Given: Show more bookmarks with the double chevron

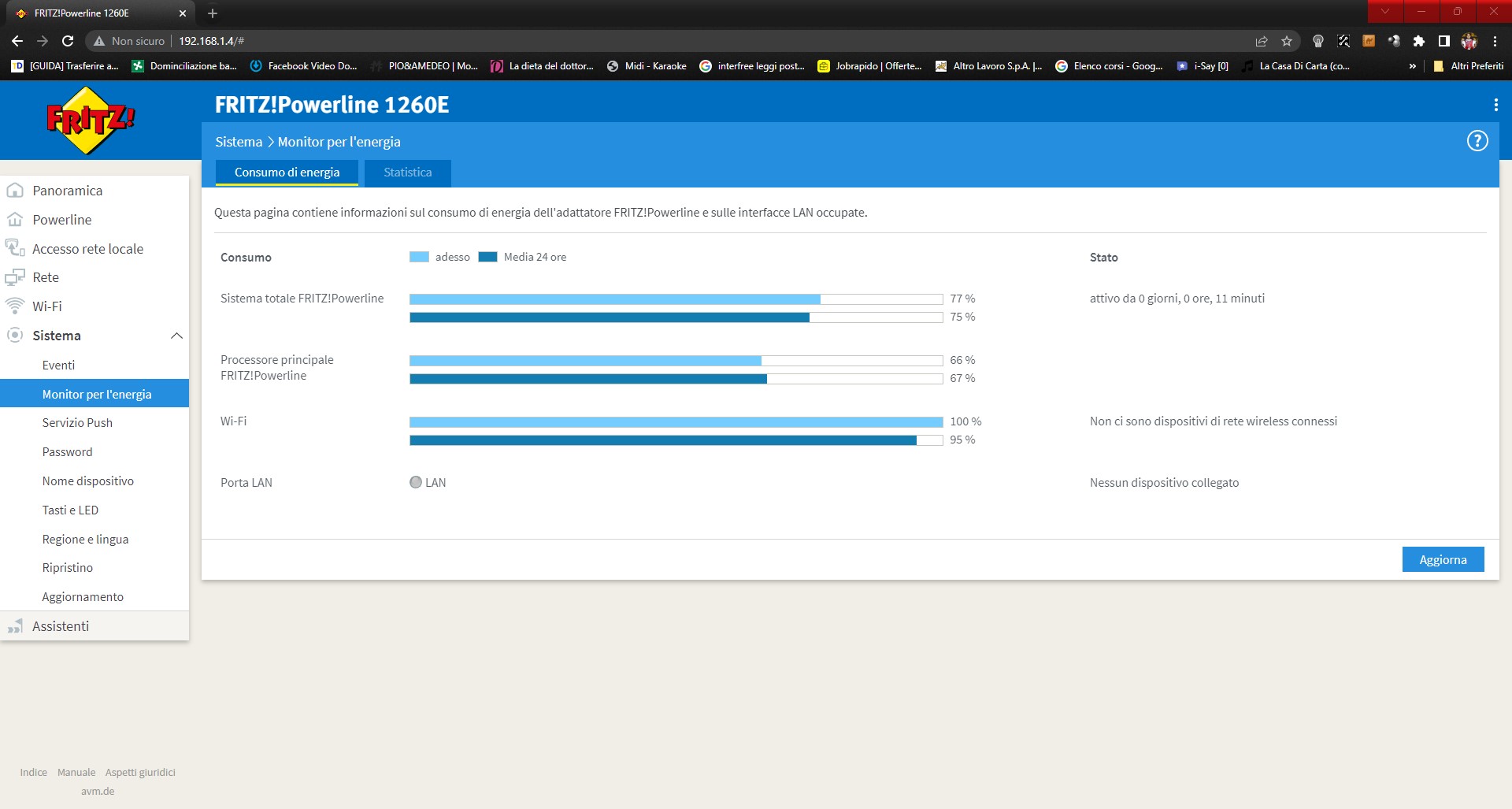Looking at the screenshot, I should point(1412,66).
